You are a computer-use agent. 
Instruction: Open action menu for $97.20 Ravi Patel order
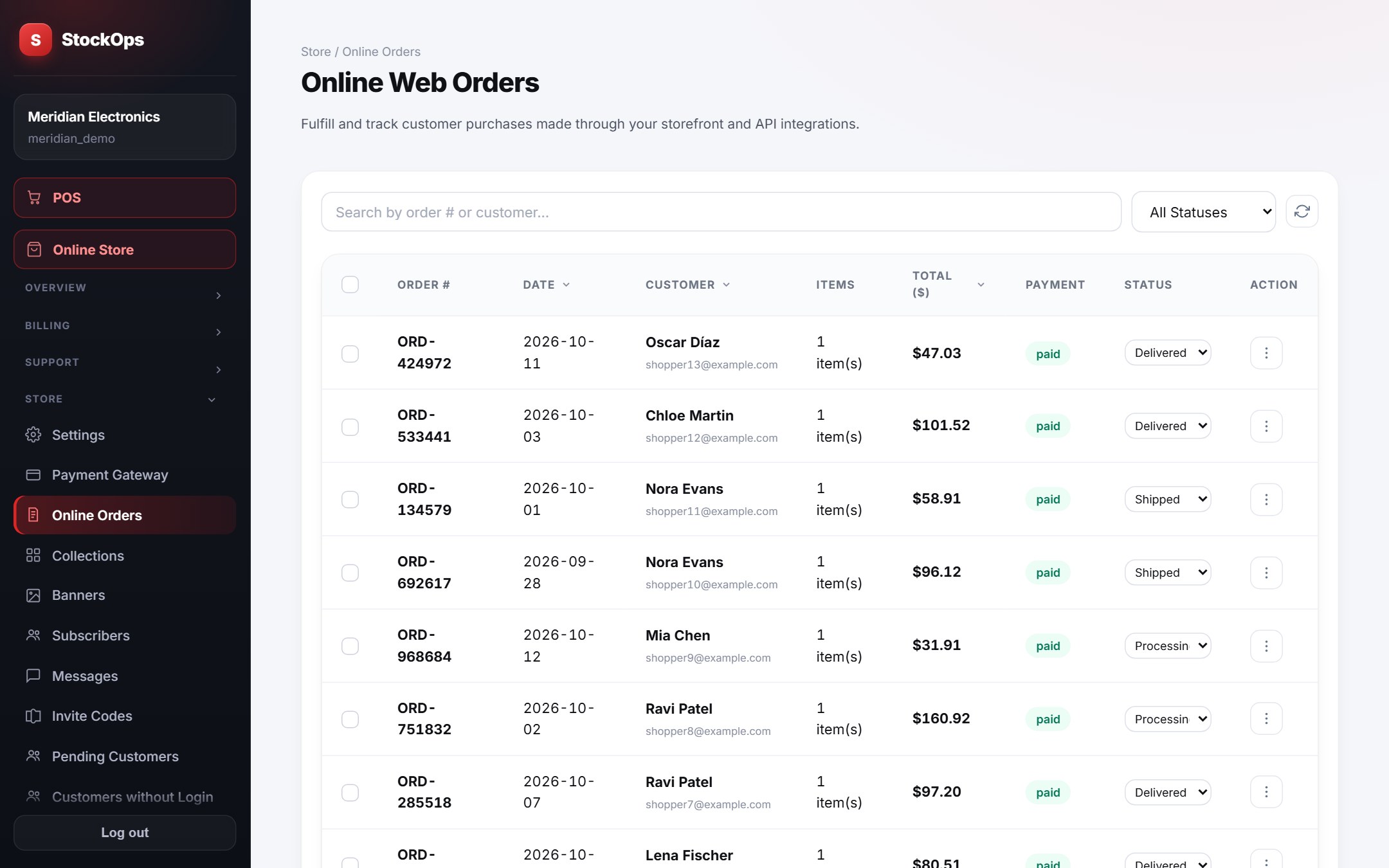pyautogui.click(x=1266, y=792)
